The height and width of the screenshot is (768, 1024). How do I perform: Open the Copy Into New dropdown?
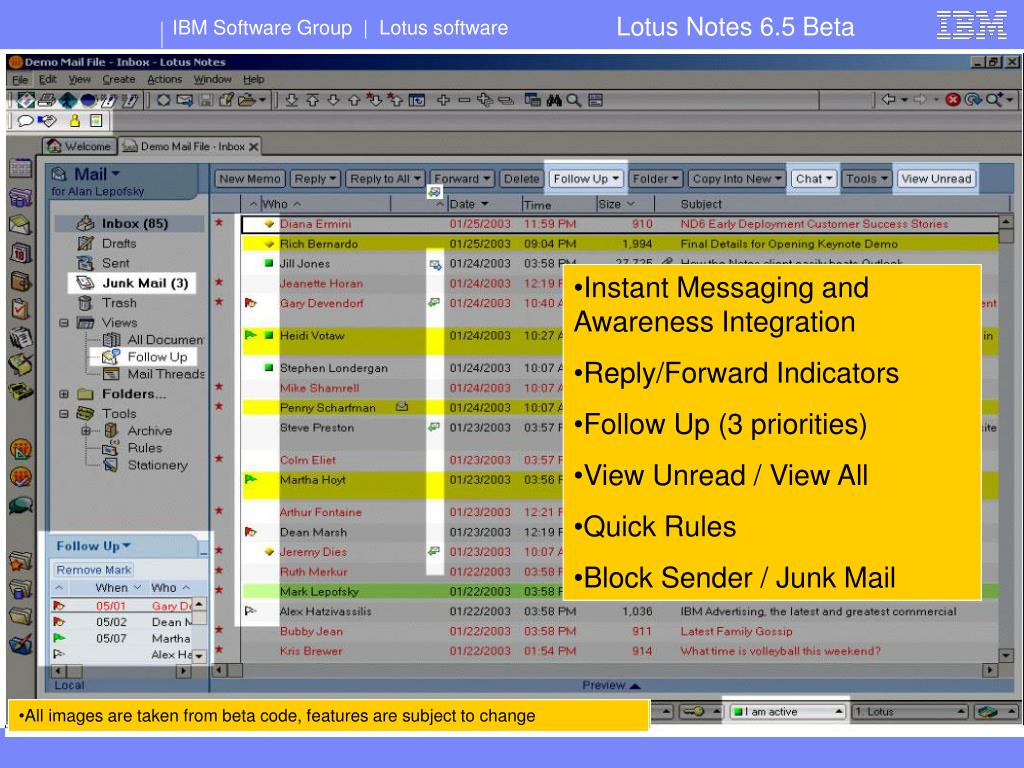click(737, 179)
